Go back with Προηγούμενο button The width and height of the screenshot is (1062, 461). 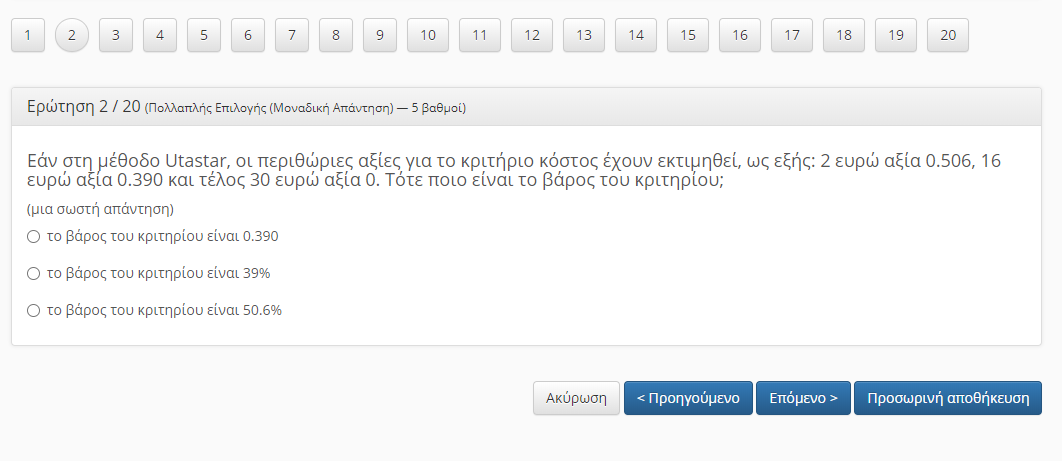(688, 398)
